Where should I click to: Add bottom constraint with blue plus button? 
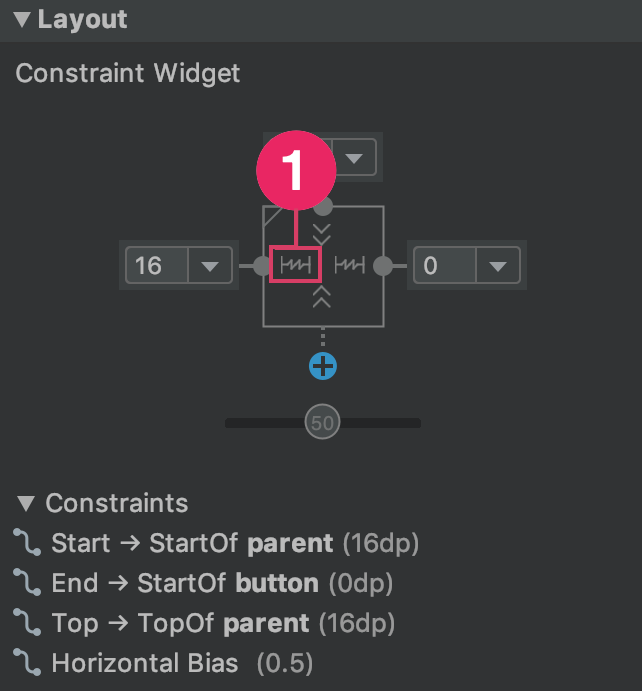[x=323, y=366]
